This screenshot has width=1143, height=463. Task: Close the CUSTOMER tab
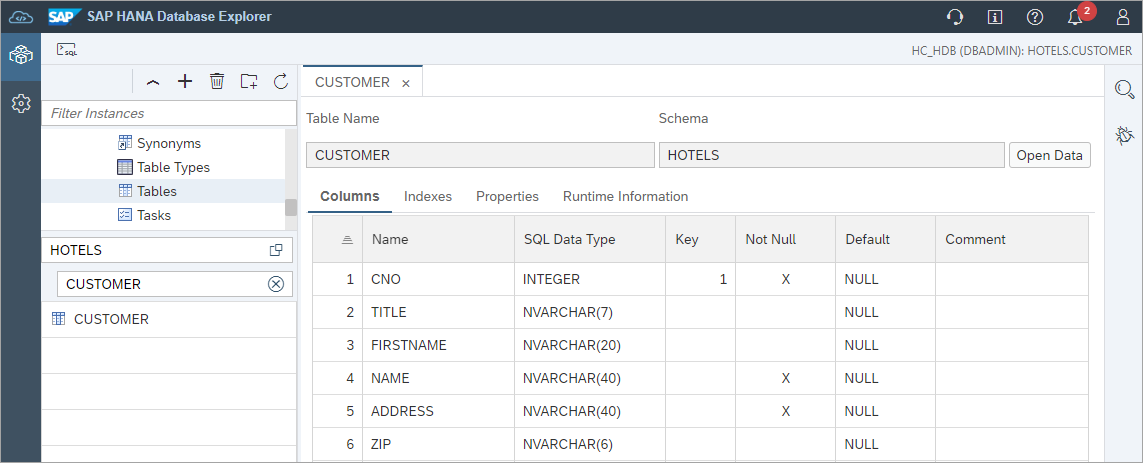[406, 83]
